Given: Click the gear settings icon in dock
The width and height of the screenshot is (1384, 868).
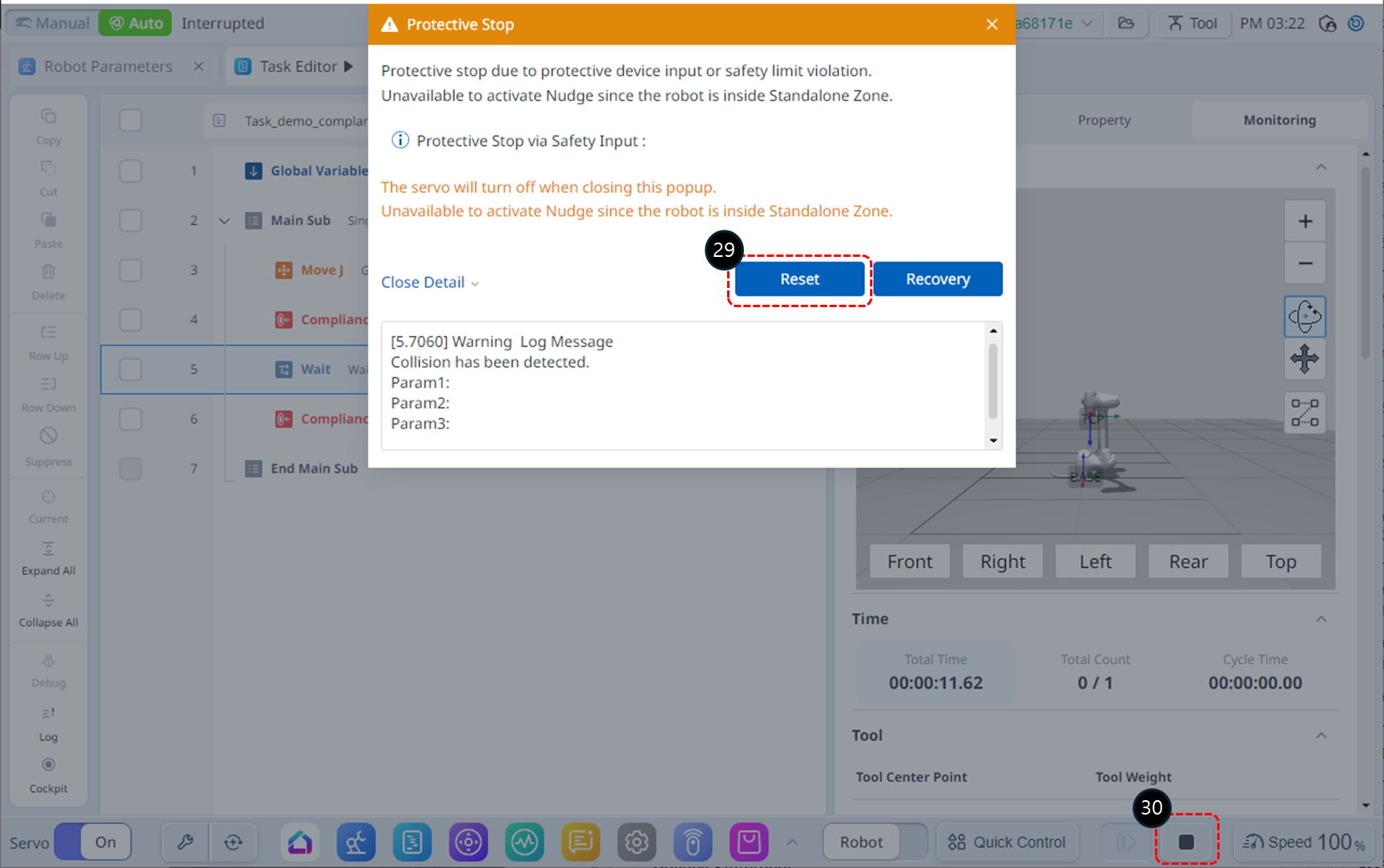Looking at the screenshot, I should (x=636, y=842).
